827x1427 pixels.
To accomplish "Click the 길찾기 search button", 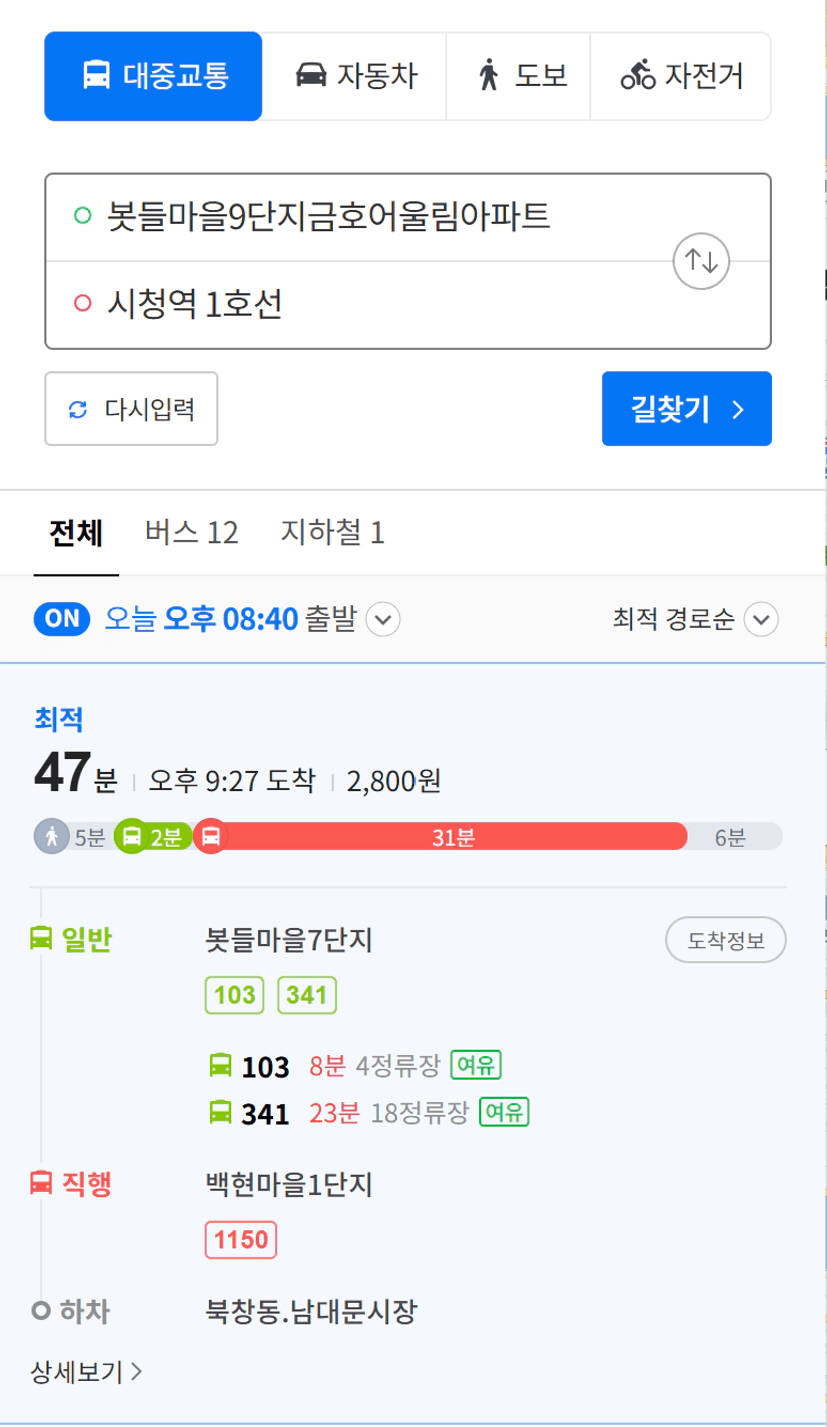I will click(x=687, y=408).
